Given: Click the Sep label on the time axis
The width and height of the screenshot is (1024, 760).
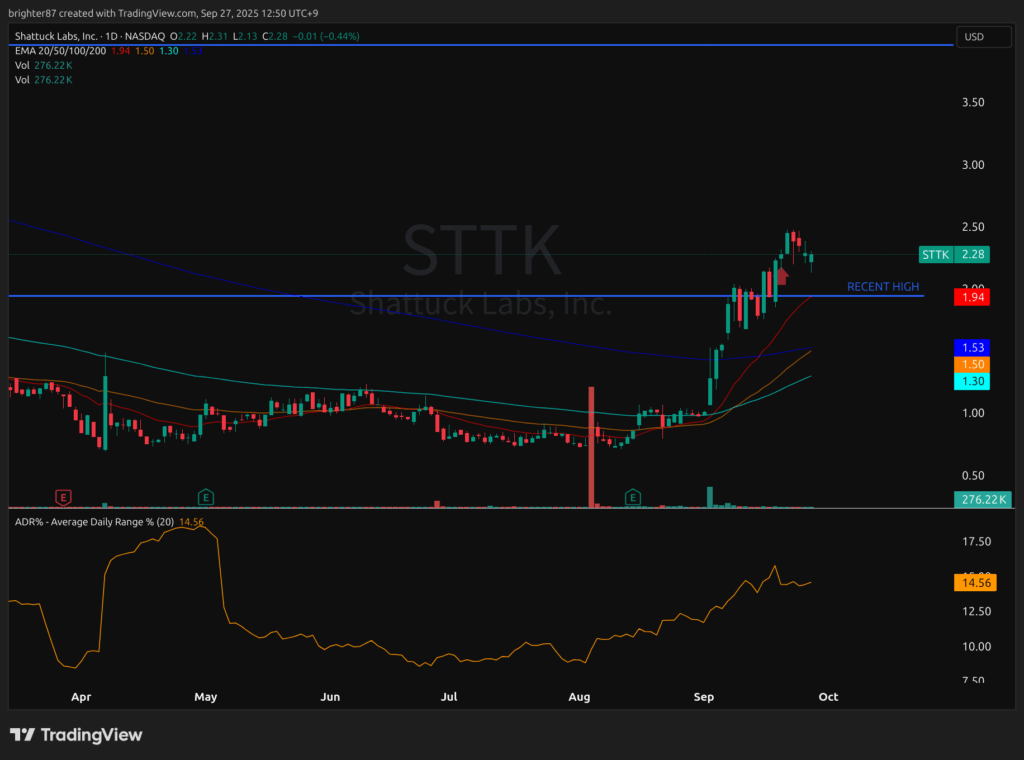Looking at the screenshot, I should 703,697.
